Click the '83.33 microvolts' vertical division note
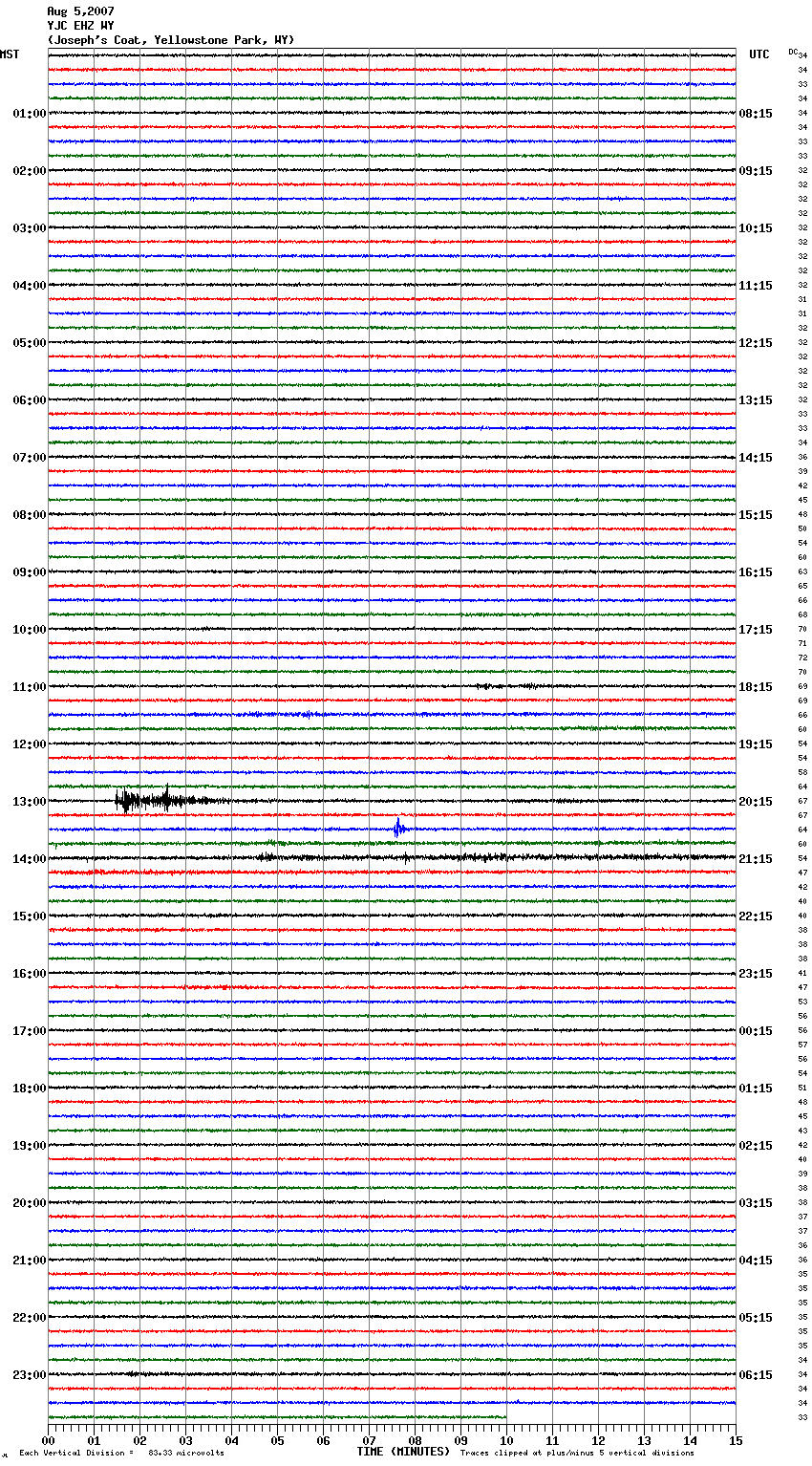 pyautogui.click(x=186, y=1453)
